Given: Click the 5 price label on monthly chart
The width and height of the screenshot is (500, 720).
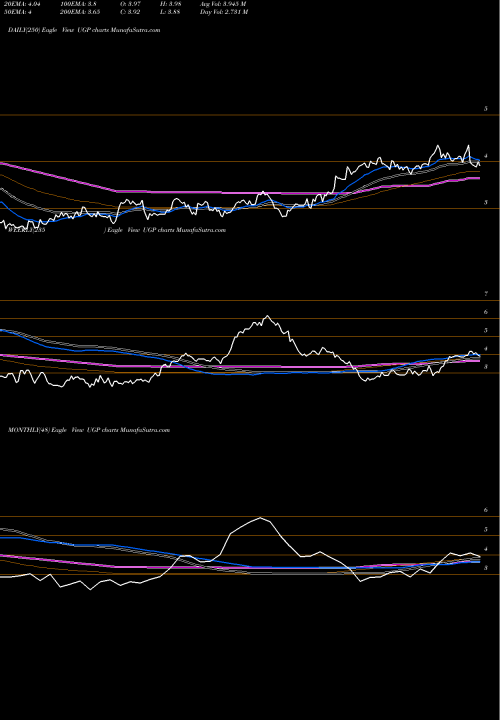Looking at the screenshot, I should (486, 530).
